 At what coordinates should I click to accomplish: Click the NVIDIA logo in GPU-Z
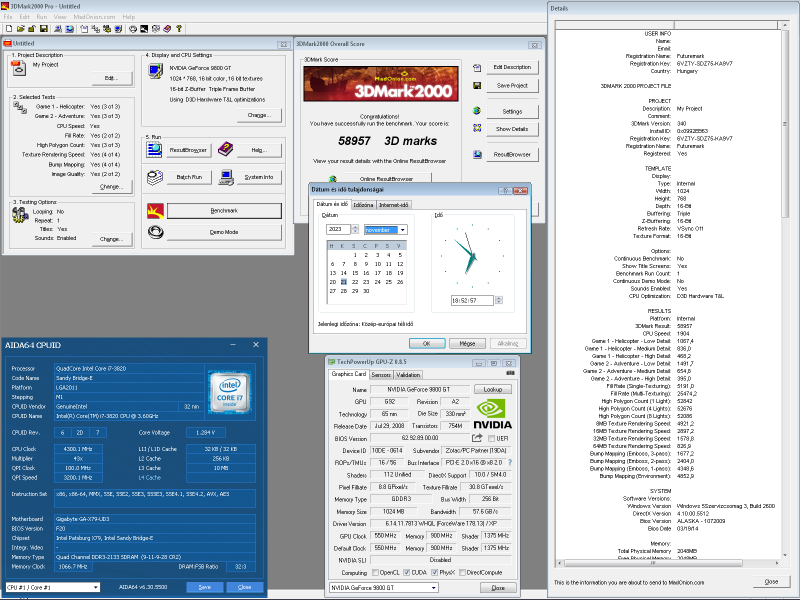click(x=492, y=414)
